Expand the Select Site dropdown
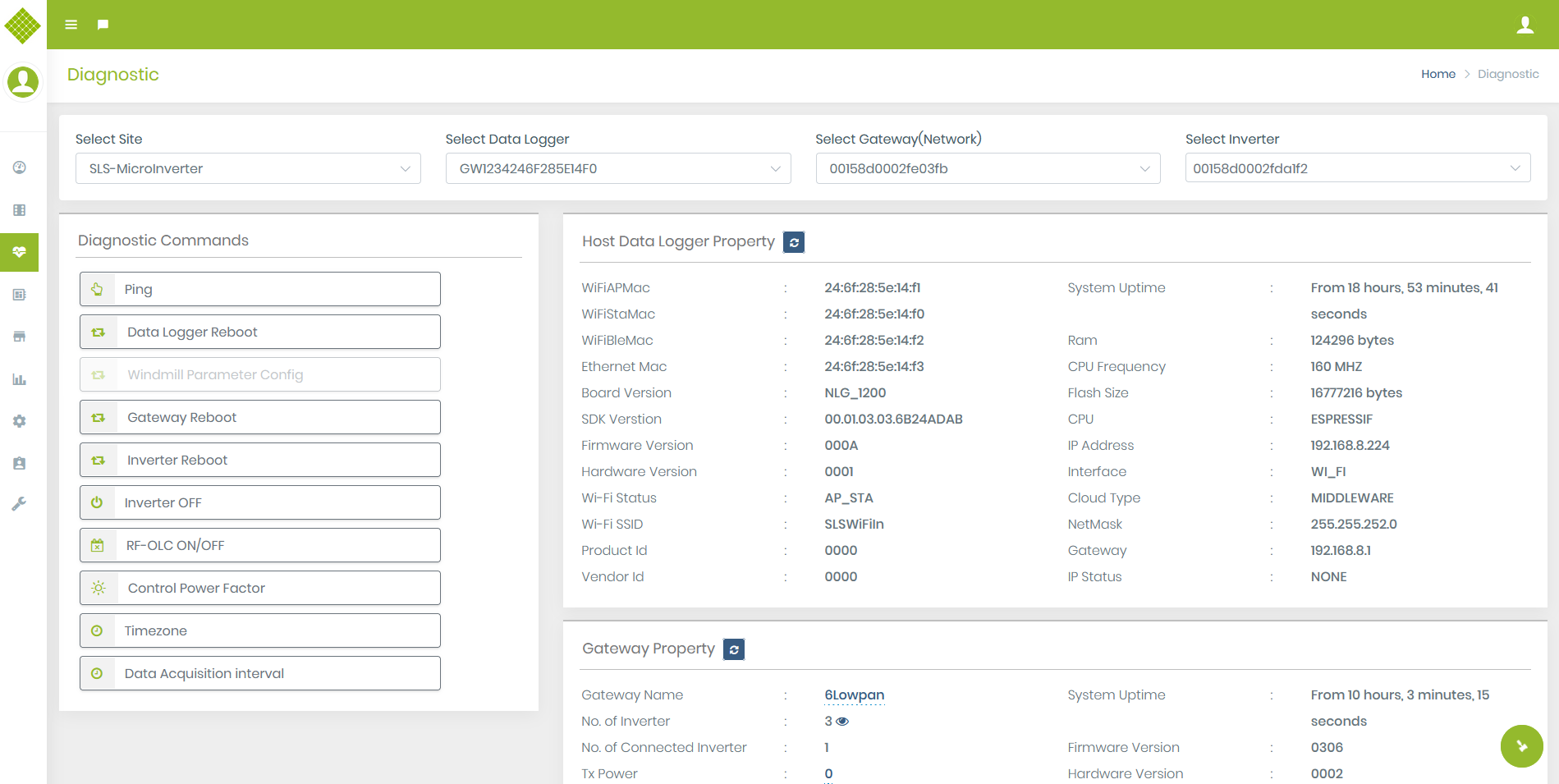 pos(248,168)
